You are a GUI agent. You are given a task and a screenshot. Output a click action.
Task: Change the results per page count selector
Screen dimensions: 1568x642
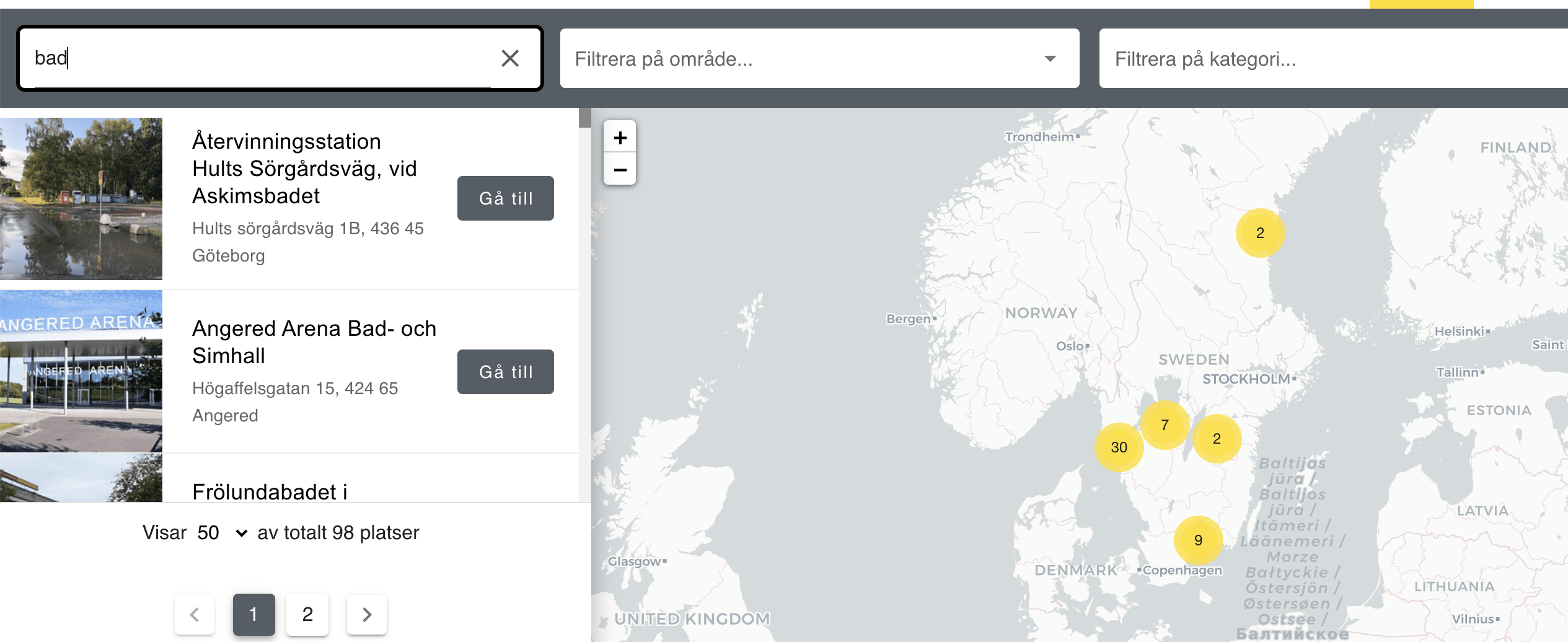pos(221,533)
